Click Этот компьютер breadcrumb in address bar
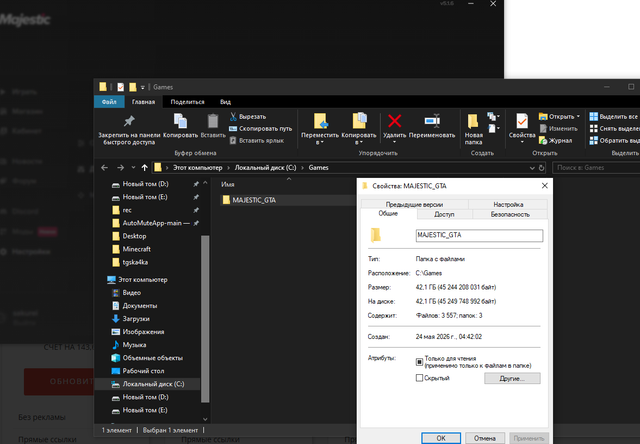The width and height of the screenshot is (640, 444). click(198, 168)
